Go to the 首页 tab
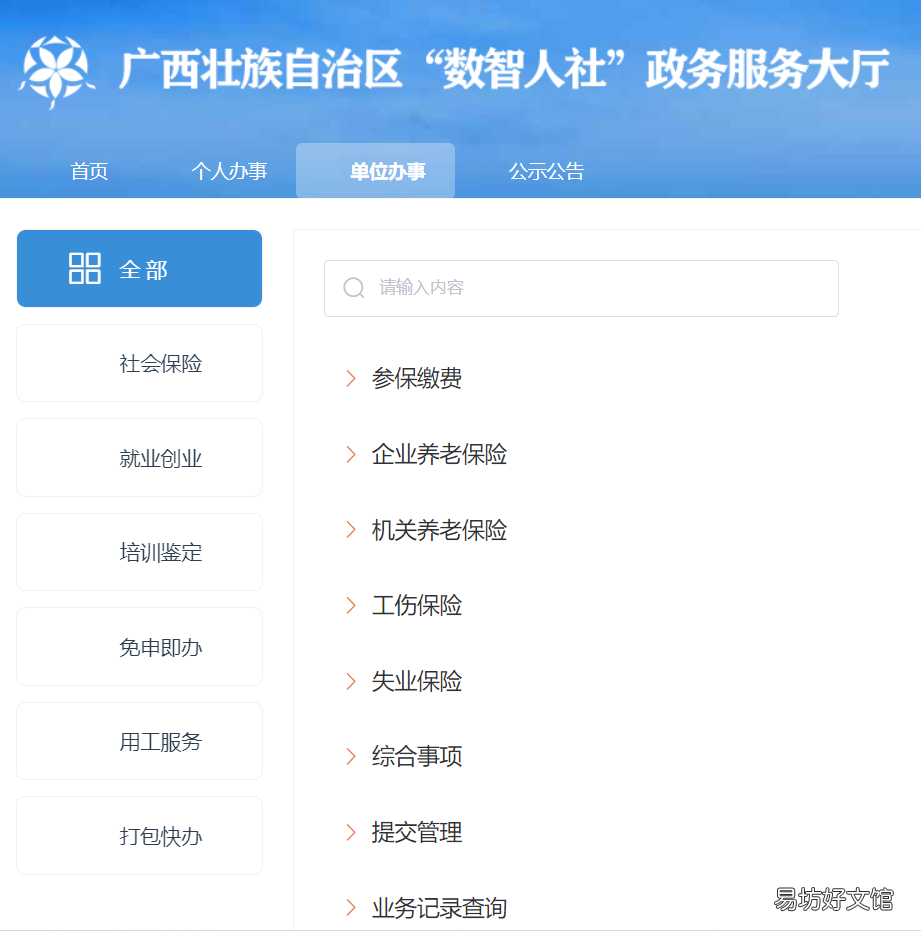The image size is (921, 931). 89,172
